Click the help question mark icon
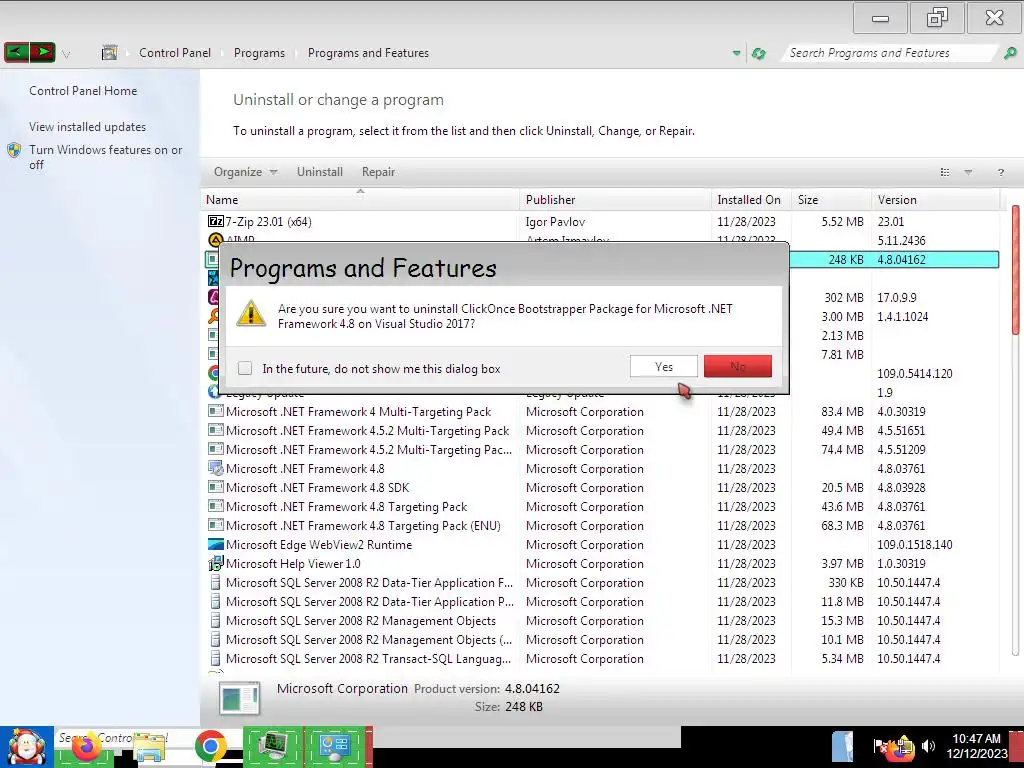 tap(1000, 172)
